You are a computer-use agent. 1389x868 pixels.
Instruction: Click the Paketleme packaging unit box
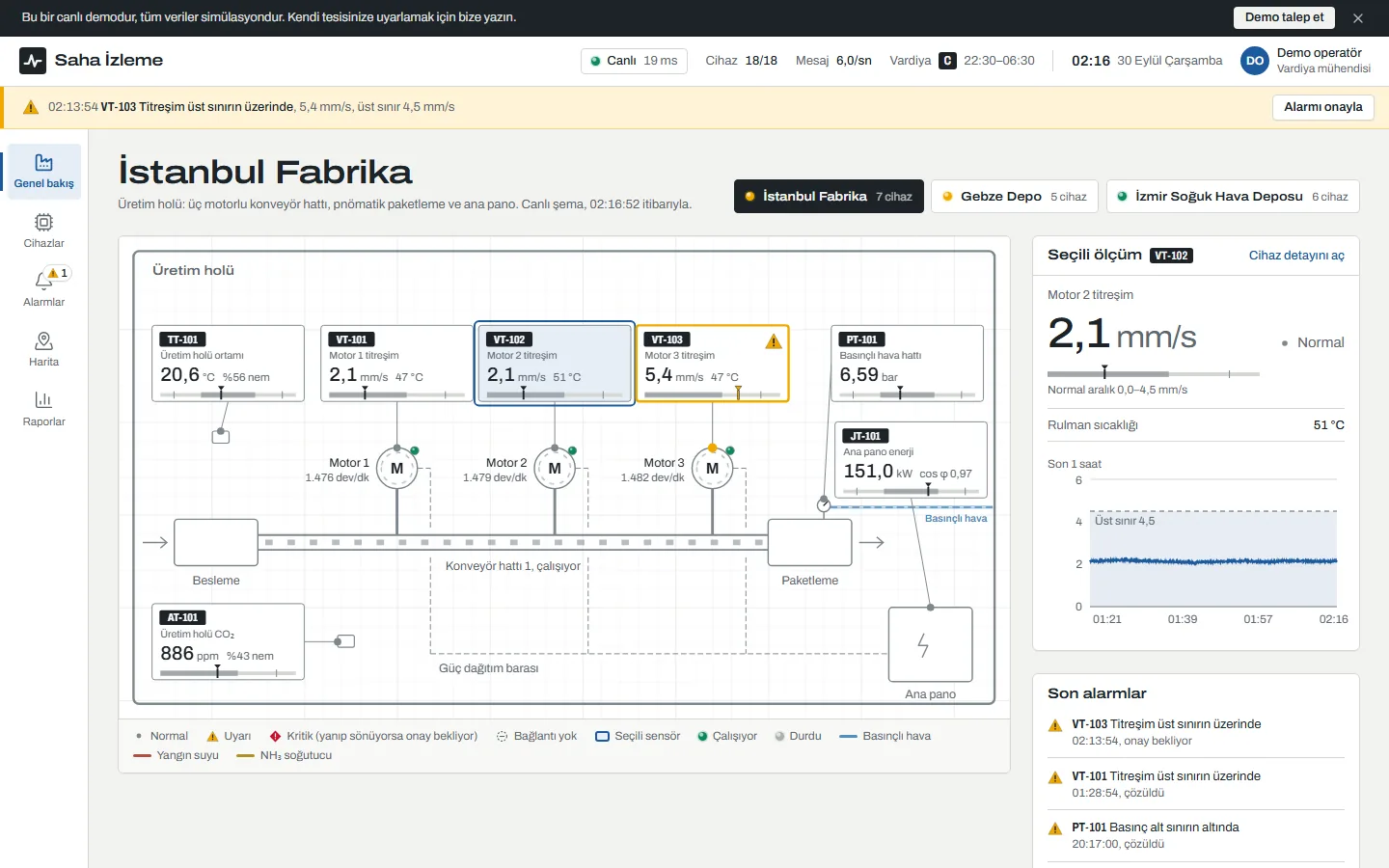pyautogui.click(x=810, y=543)
